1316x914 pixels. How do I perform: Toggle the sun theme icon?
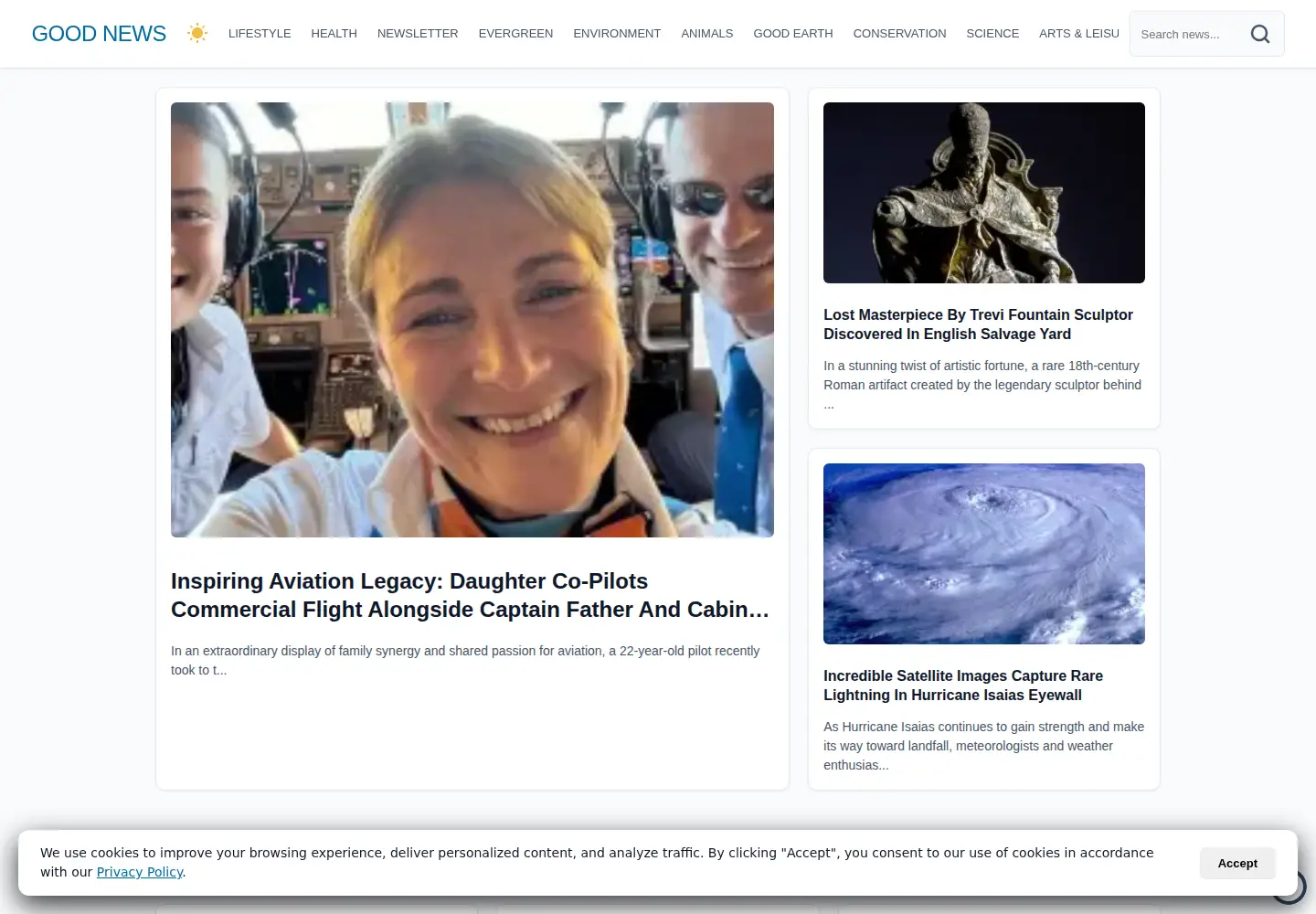click(x=197, y=34)
